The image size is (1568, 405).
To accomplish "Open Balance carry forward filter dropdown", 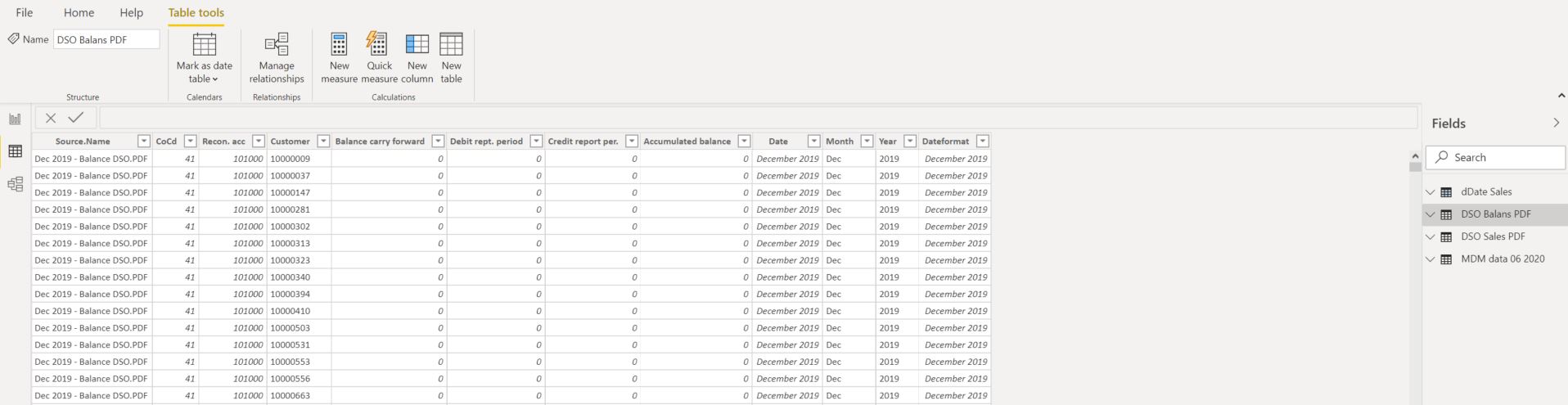I will point(438,142).
